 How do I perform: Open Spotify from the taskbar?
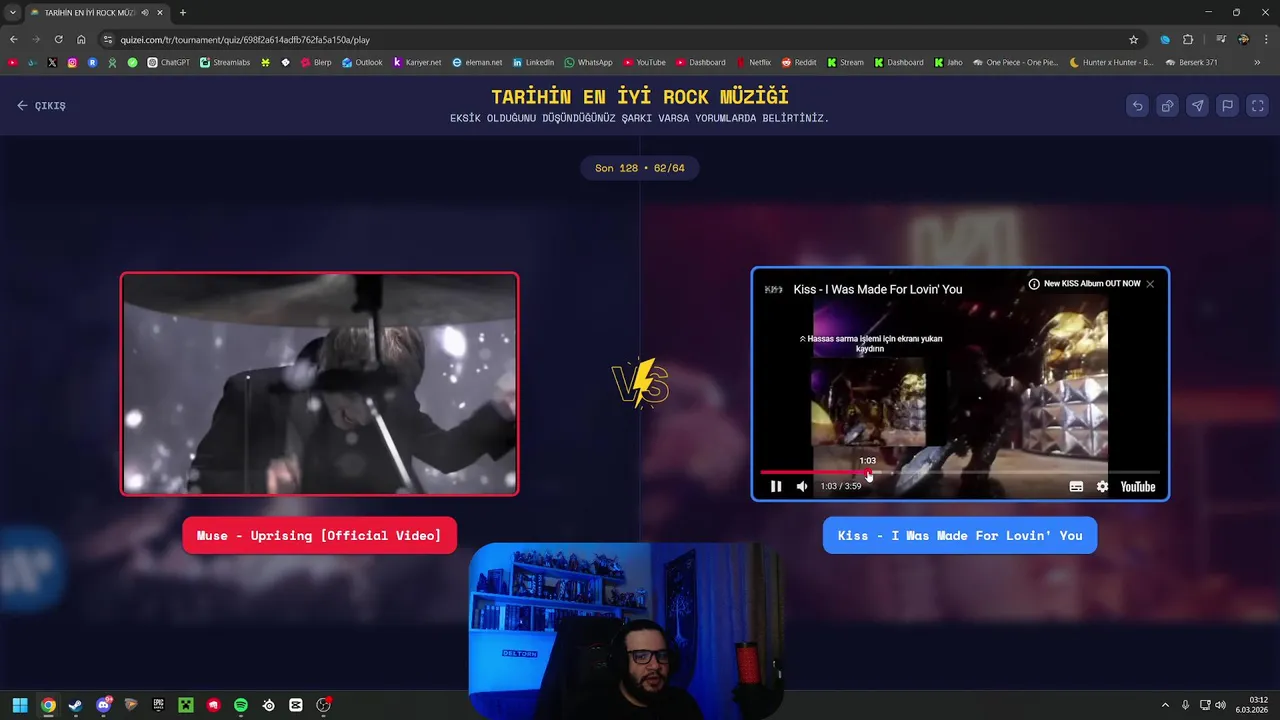coord(241,705)
